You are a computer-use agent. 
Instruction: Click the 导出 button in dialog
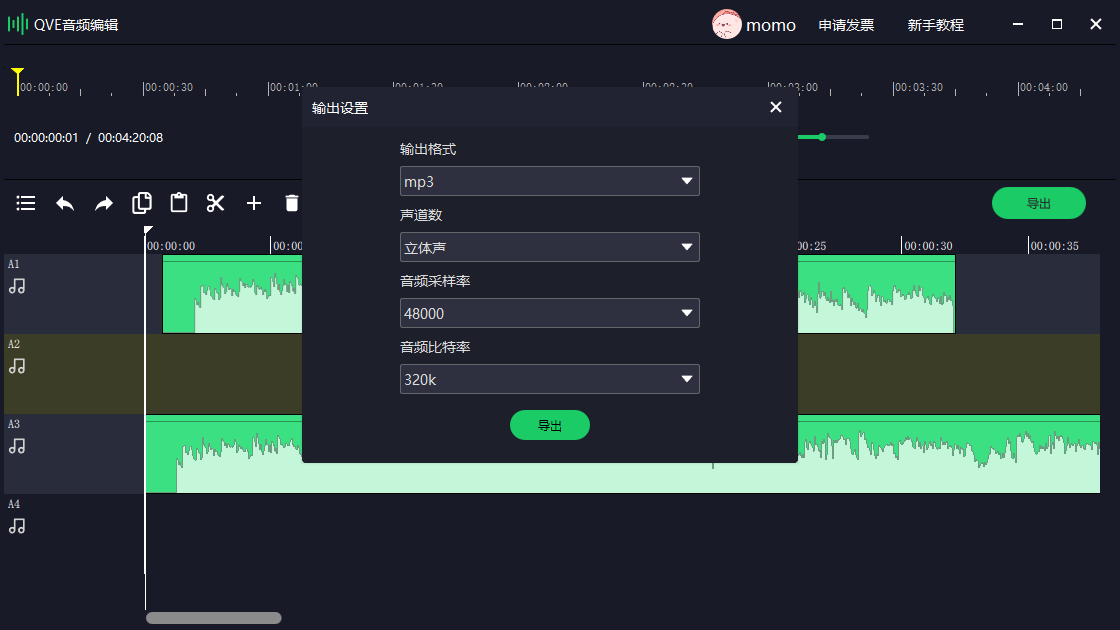pos(549,425)
